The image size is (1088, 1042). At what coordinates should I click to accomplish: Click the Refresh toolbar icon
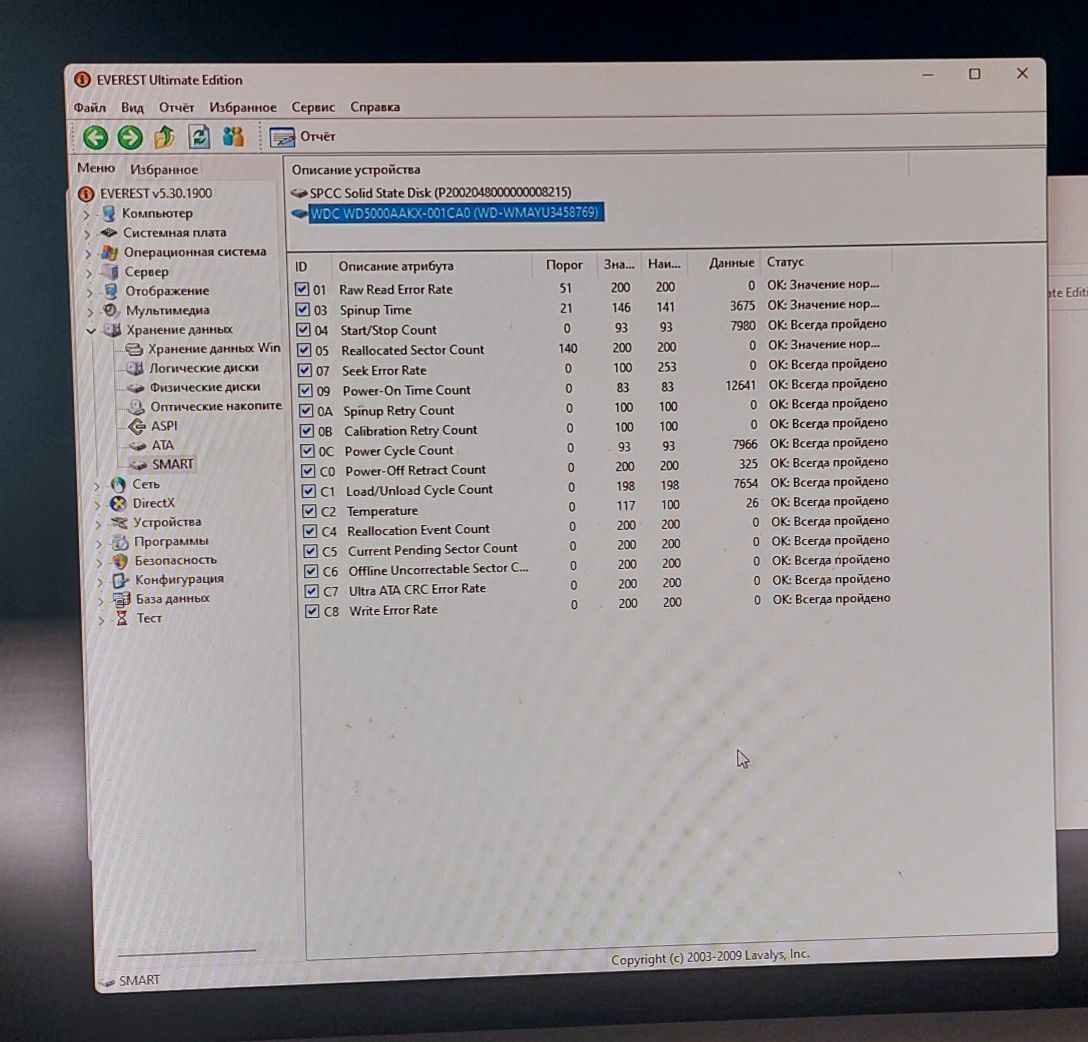click(x=199, y=137)
